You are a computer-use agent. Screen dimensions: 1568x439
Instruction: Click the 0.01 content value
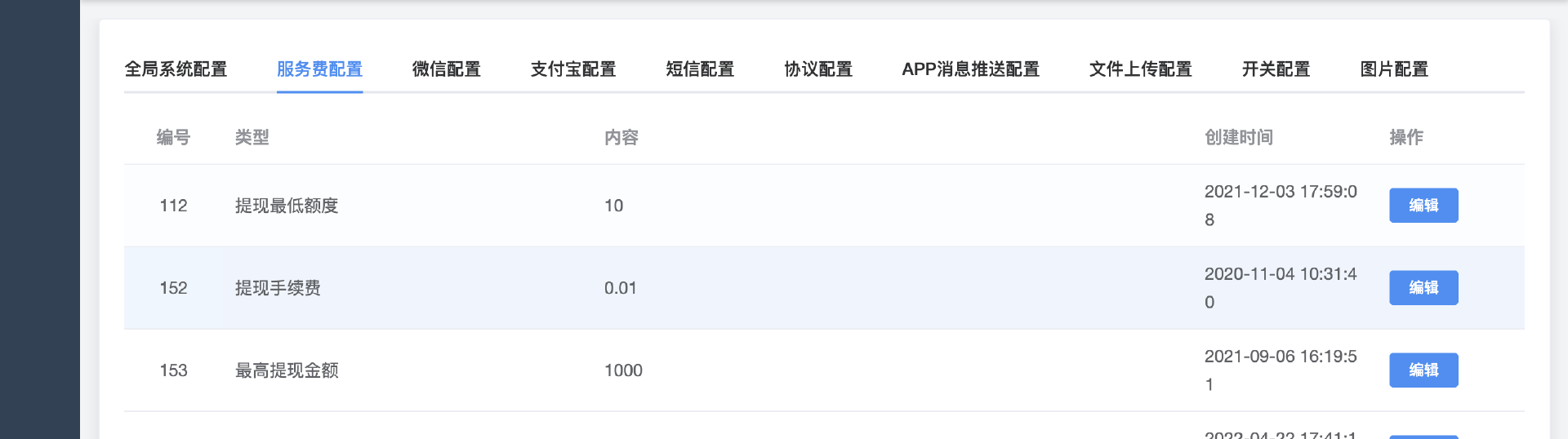(x=620, y=288)
